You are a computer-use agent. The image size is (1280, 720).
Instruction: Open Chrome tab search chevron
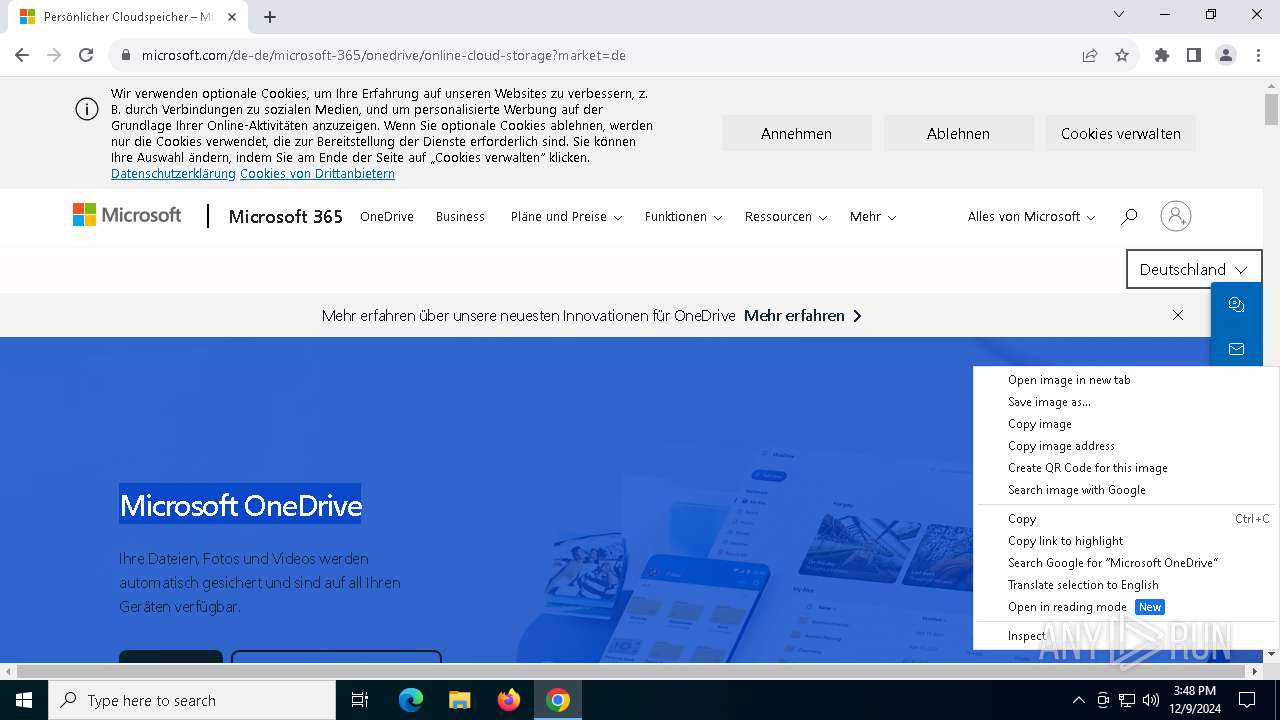1119,14
